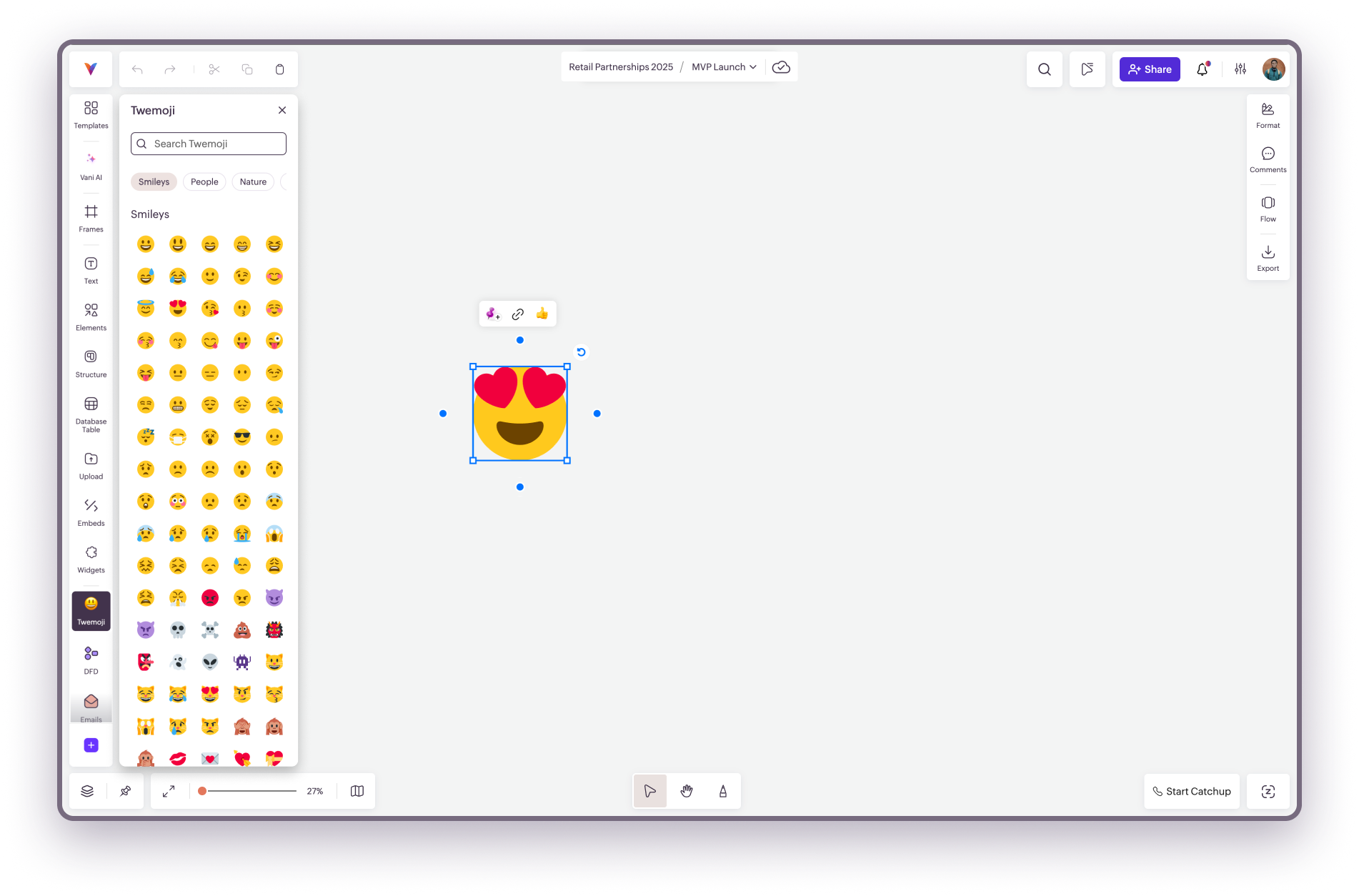Open the Templates panel
Image resolution: width=1359 pixels, height=896 pixels.
coord(91,114)
